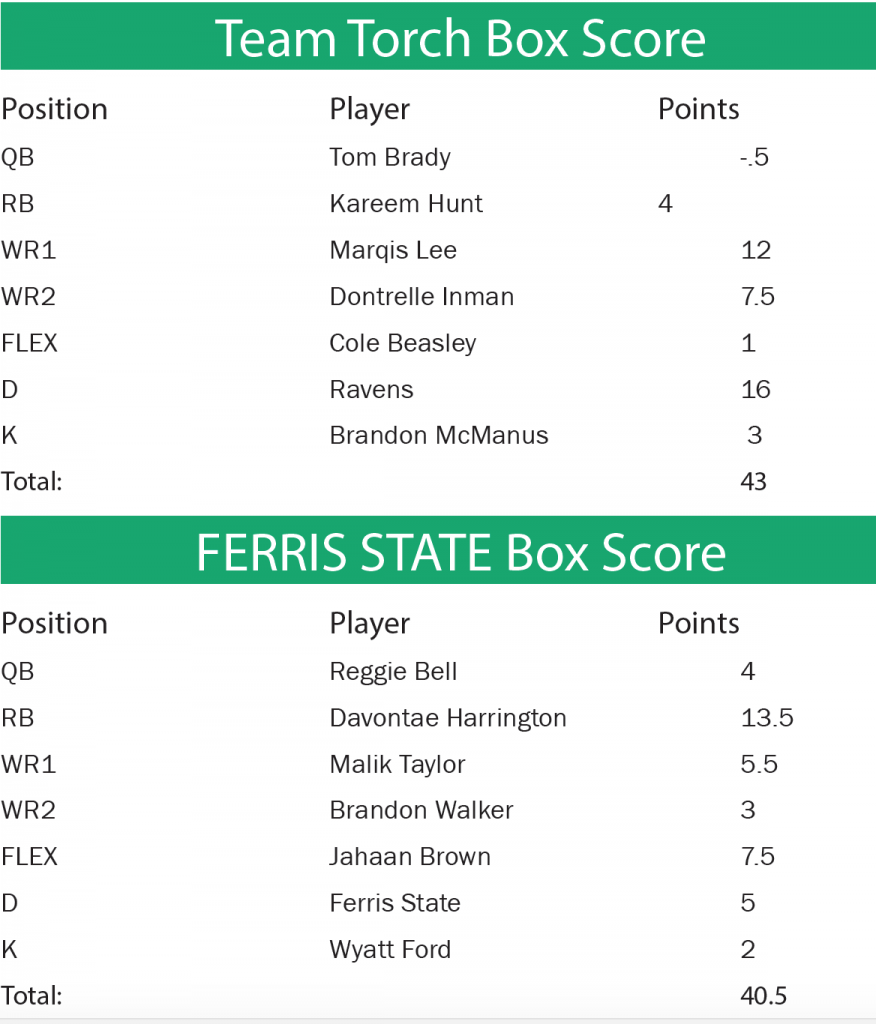
Task: Click Dontrelle Inman in the player column
Action: (422, 297)
